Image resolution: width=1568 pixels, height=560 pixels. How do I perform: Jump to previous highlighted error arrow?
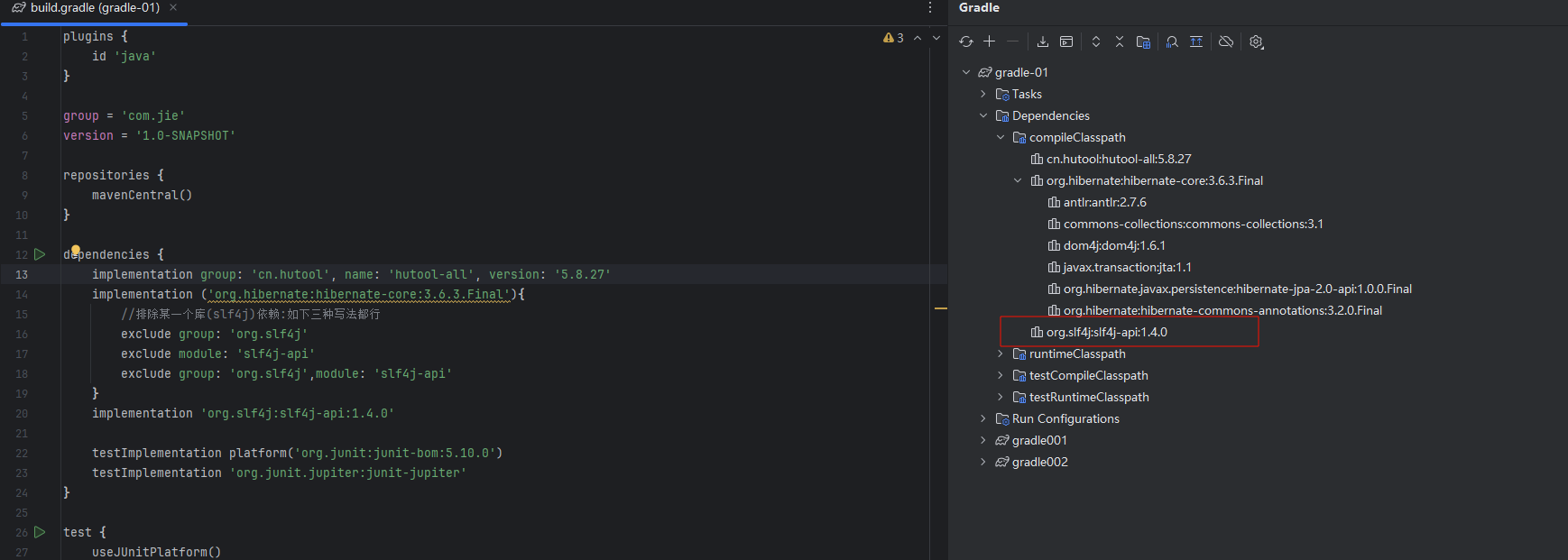pyautogui.click(x=918, y=38)
